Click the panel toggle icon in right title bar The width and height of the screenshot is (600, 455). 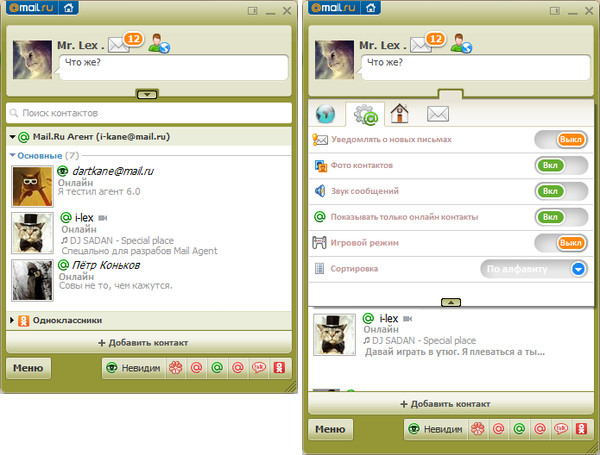[x=555, y=11]
